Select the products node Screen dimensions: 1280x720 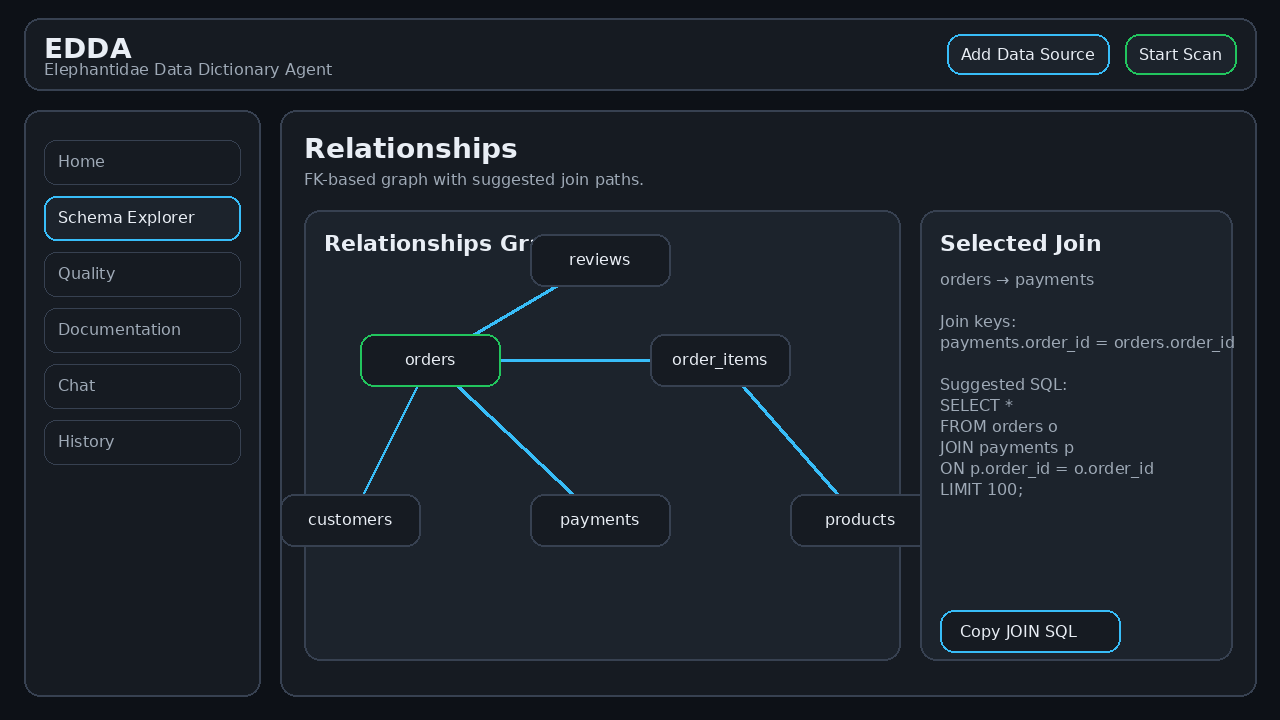(860, 519)
